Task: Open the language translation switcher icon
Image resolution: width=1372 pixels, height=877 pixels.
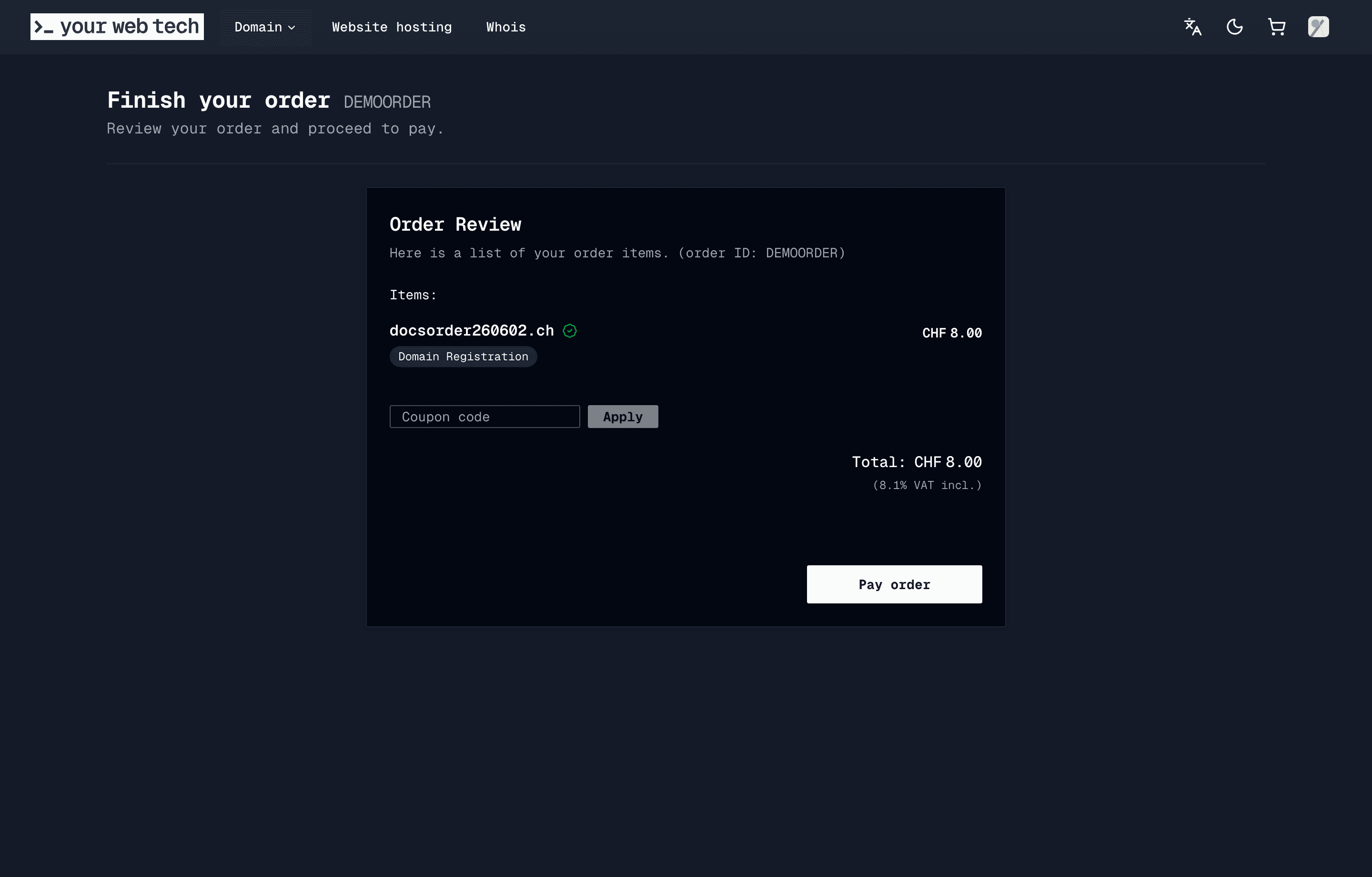Action: [x=1192, y=27]
